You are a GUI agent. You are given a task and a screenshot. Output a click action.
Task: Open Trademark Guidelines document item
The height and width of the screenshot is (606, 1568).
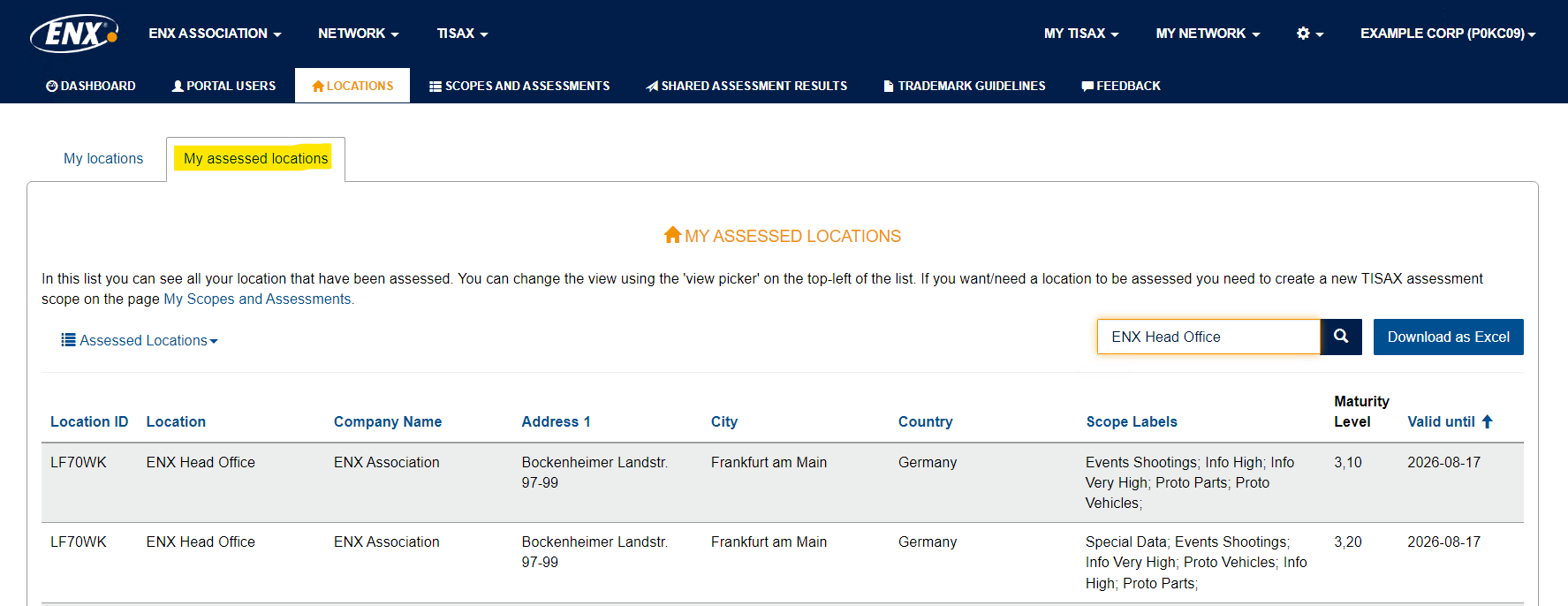click(x=965, y=86)
